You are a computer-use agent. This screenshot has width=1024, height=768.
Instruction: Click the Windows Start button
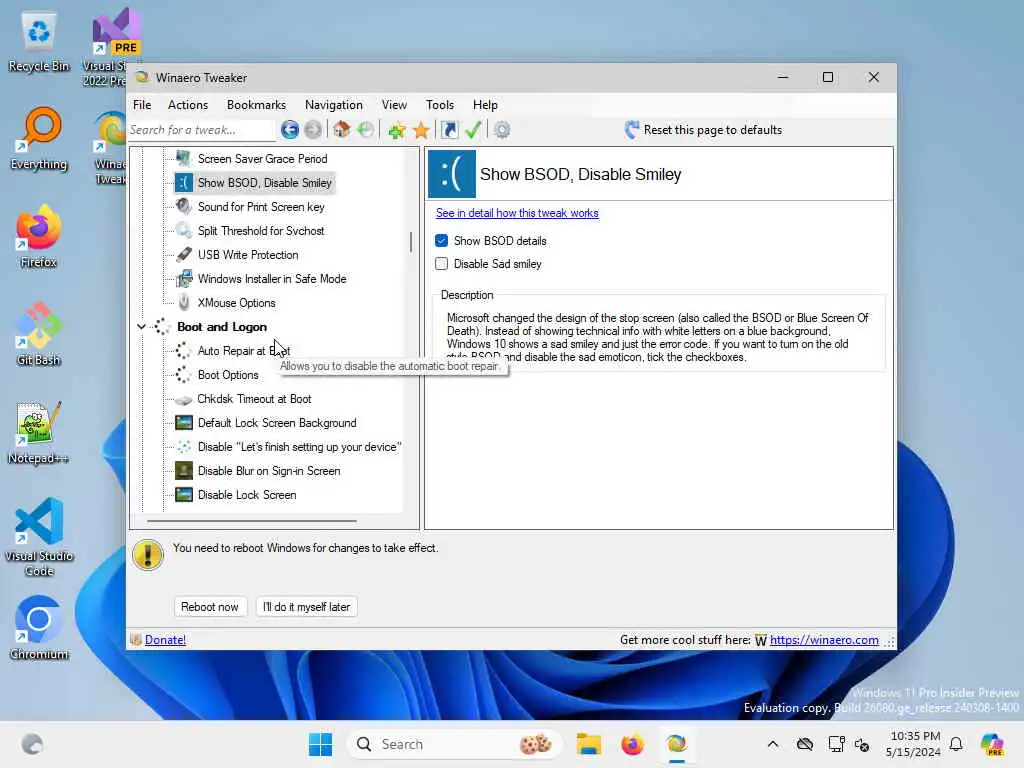[320, 744]
